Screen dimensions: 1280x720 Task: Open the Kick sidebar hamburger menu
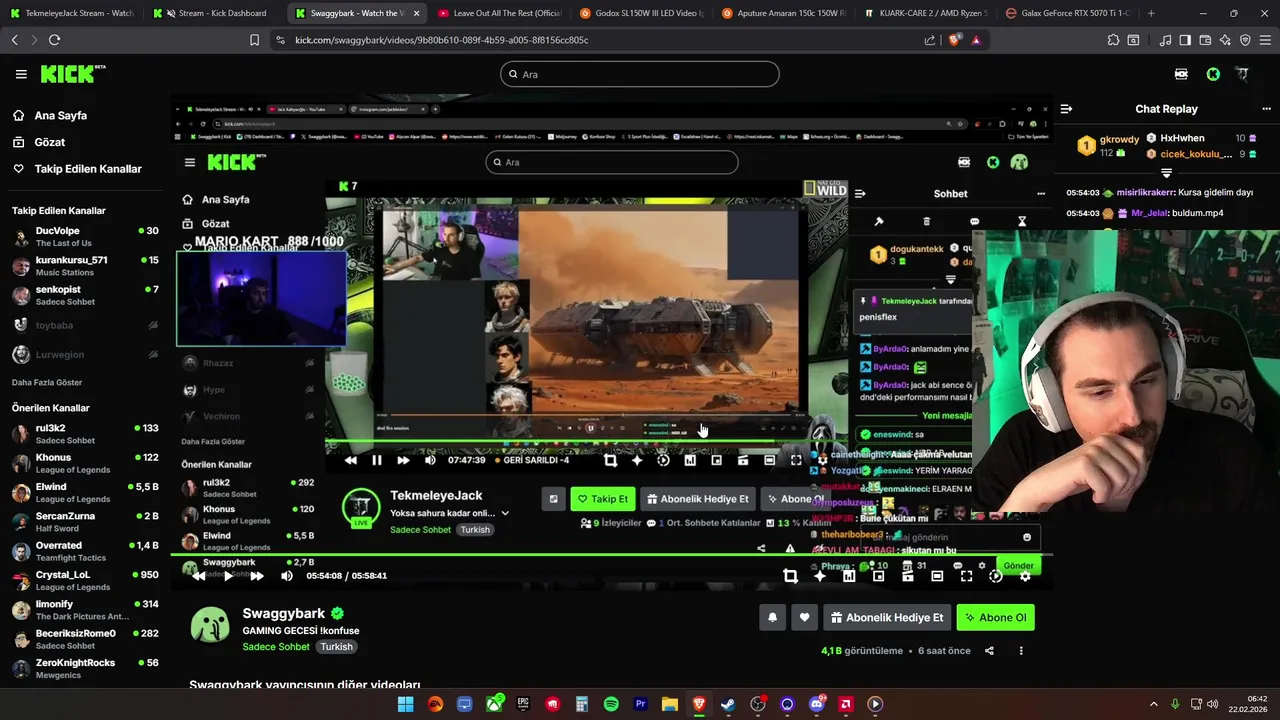pyautogui.click(x=21, y=74)
